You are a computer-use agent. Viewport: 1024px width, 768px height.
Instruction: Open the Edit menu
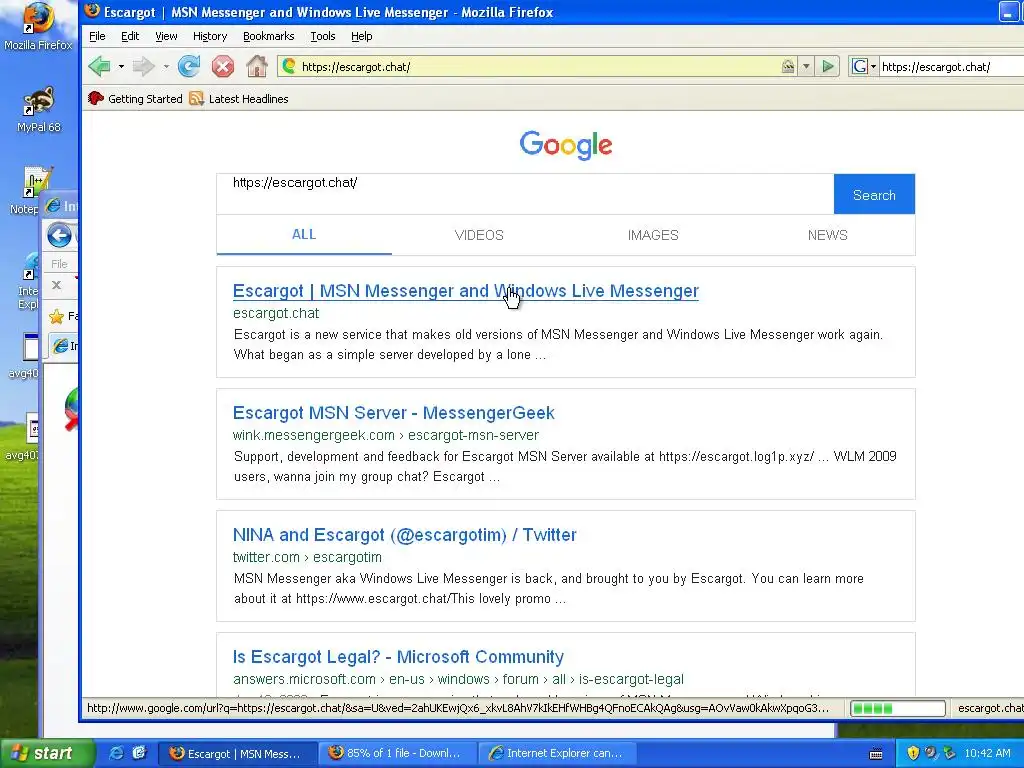tap(130, 36)
